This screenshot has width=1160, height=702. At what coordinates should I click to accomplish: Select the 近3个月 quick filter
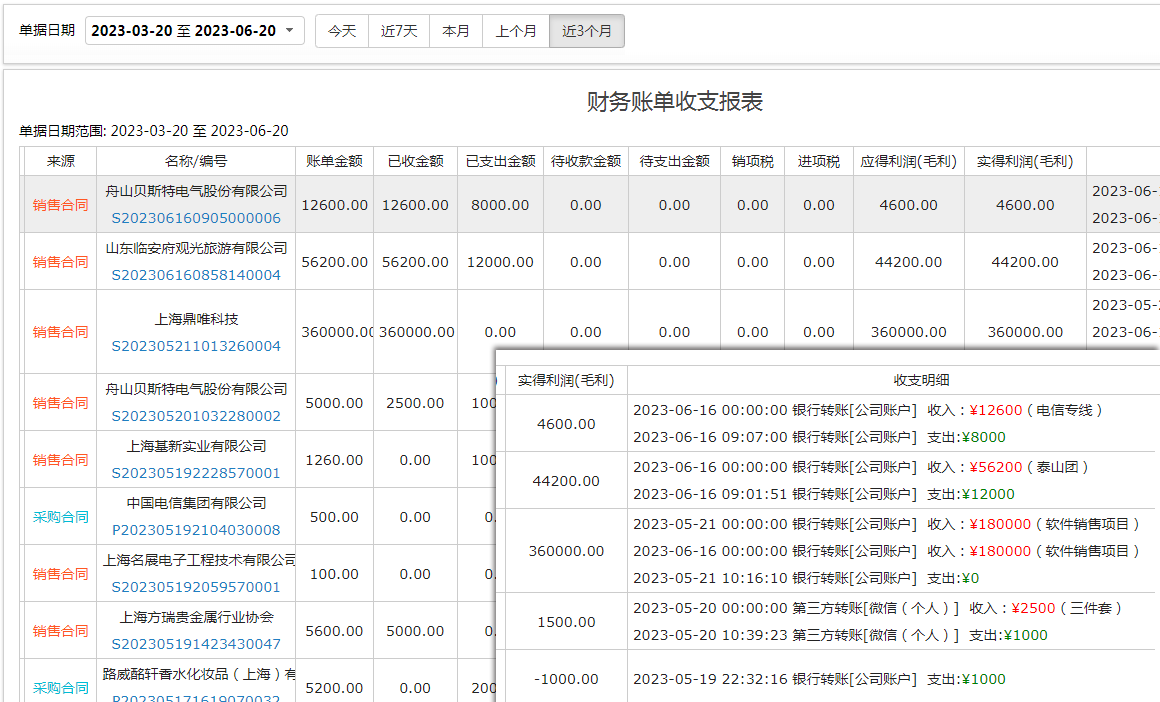(x=587, y=31)
